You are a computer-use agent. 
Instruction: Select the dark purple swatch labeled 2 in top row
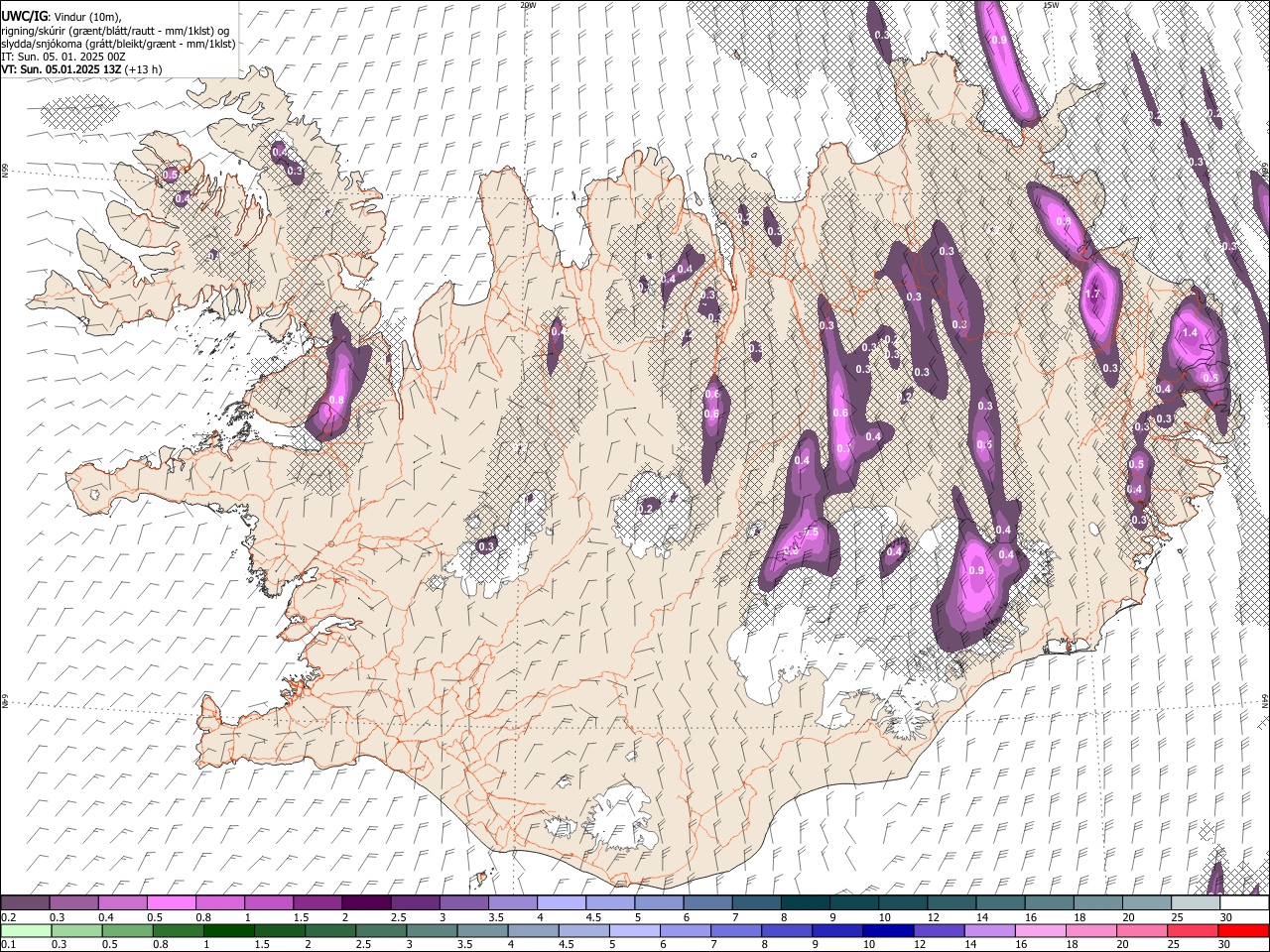pos(365,903)
